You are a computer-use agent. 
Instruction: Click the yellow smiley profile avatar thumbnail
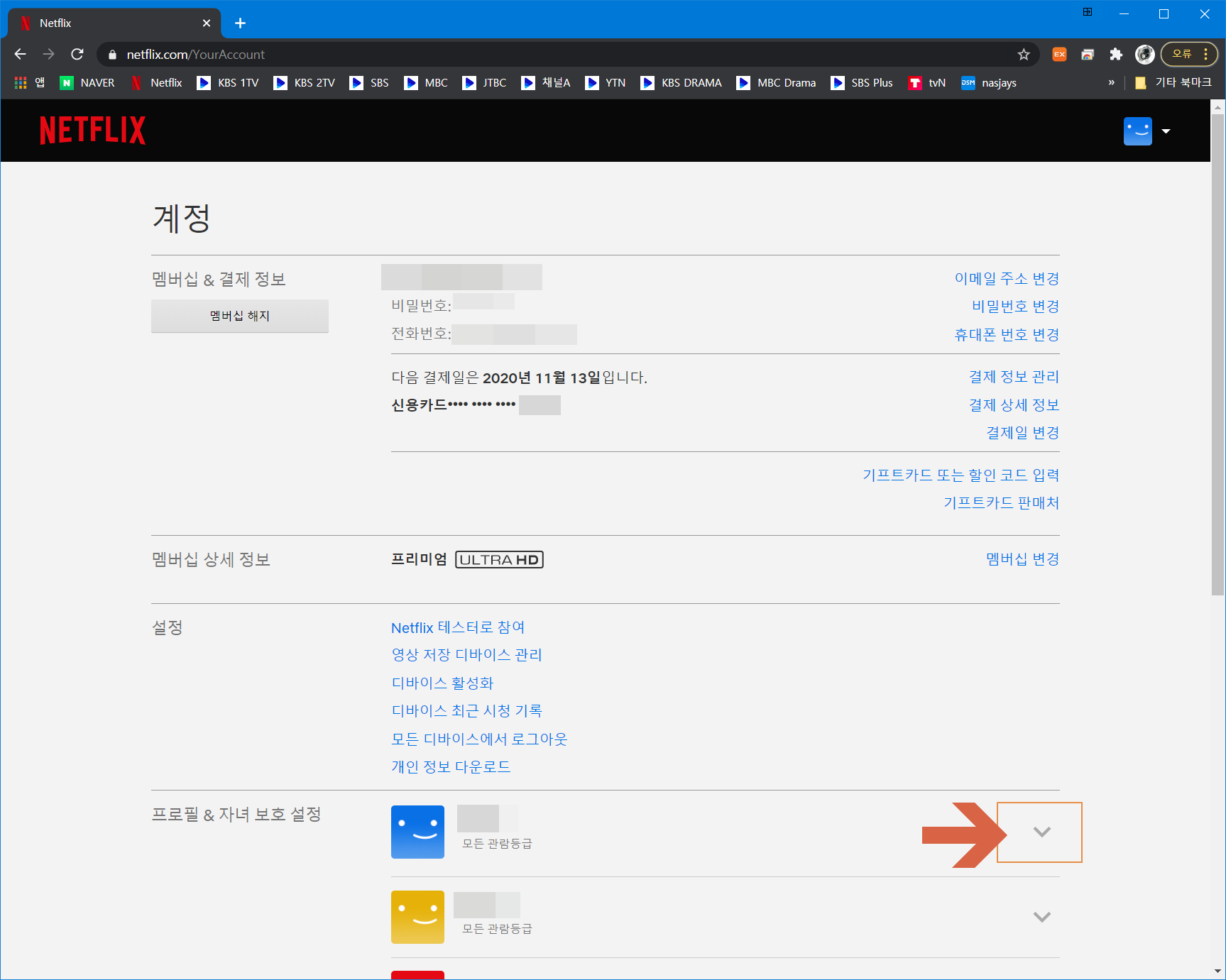point(417,917)
